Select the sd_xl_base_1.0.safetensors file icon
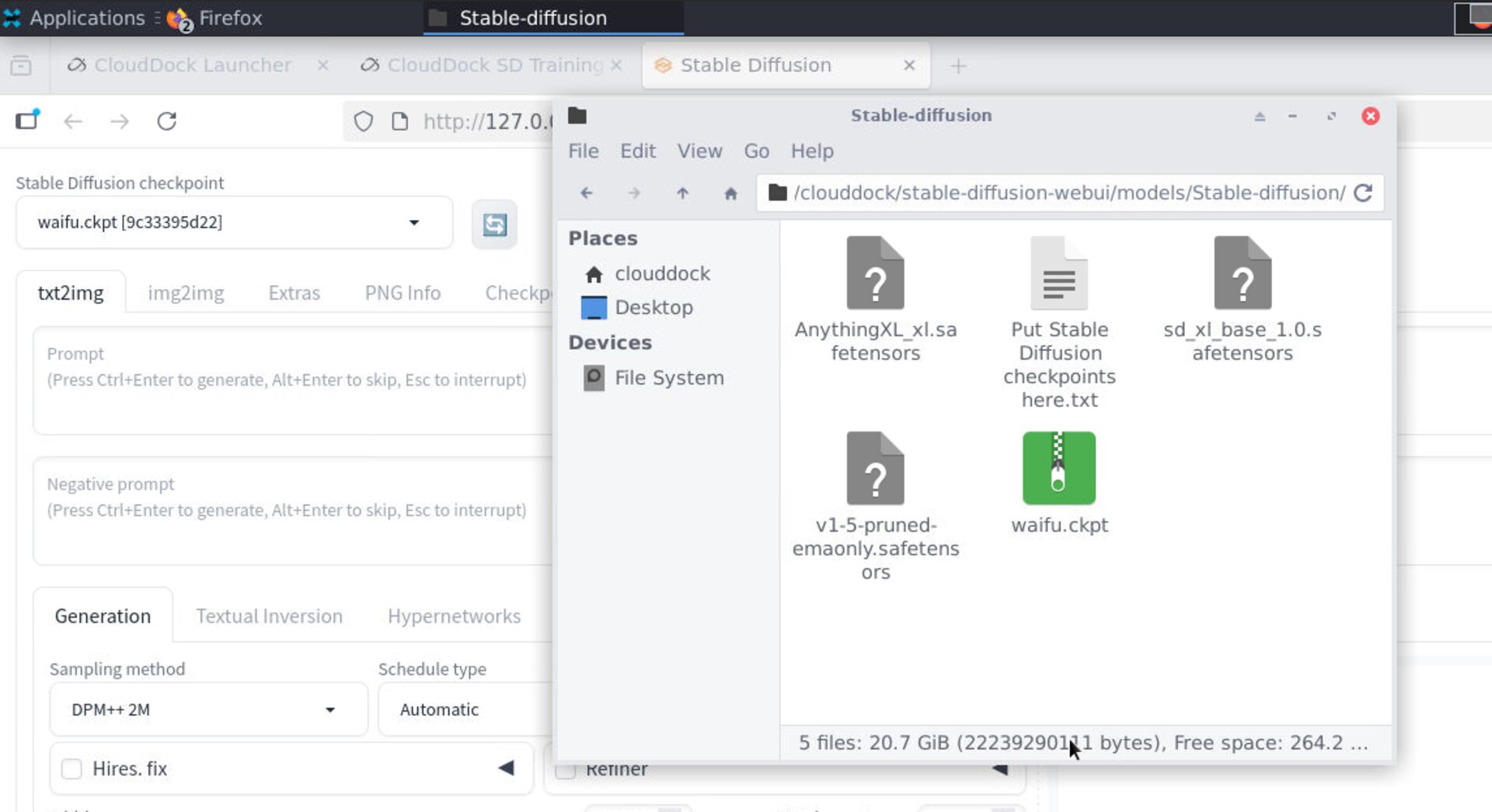 (x=1243, y=274)
